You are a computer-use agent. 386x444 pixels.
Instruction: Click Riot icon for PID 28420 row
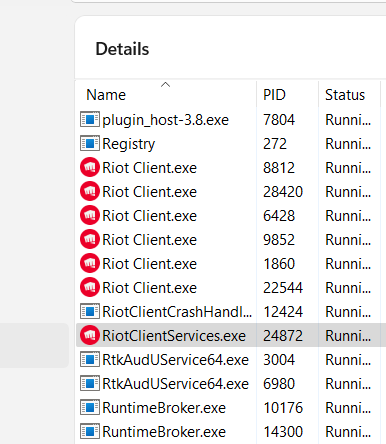[90, 191]
